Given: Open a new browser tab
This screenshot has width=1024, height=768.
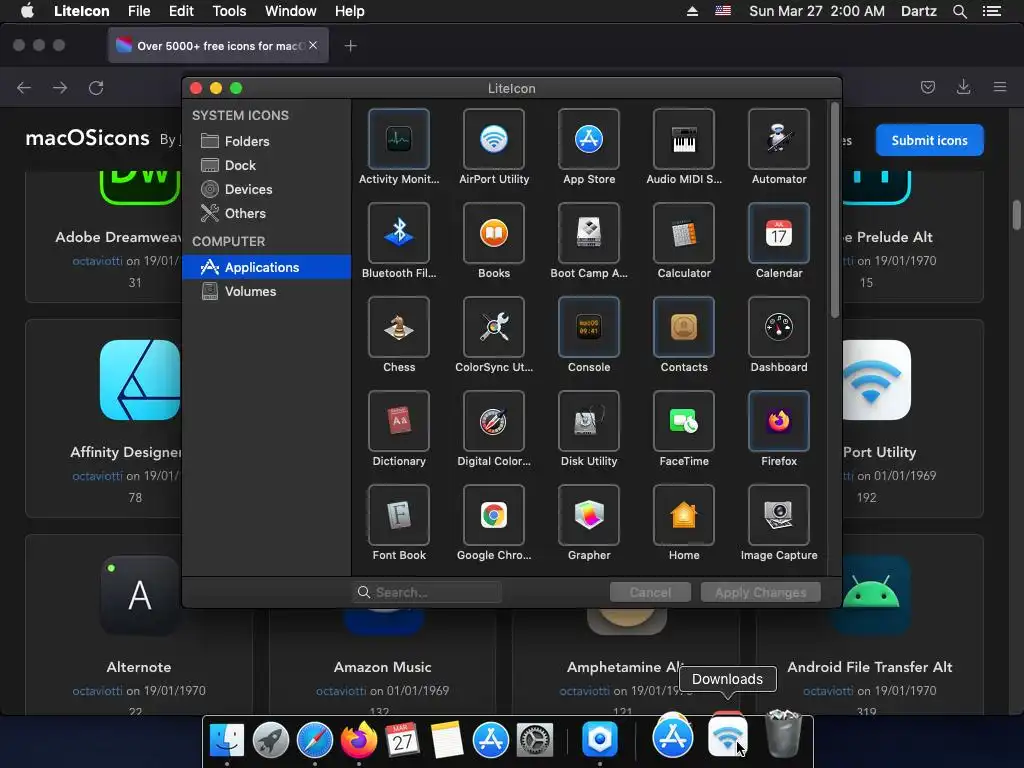Looking at the screenshot, I should [x=351, y=46].
